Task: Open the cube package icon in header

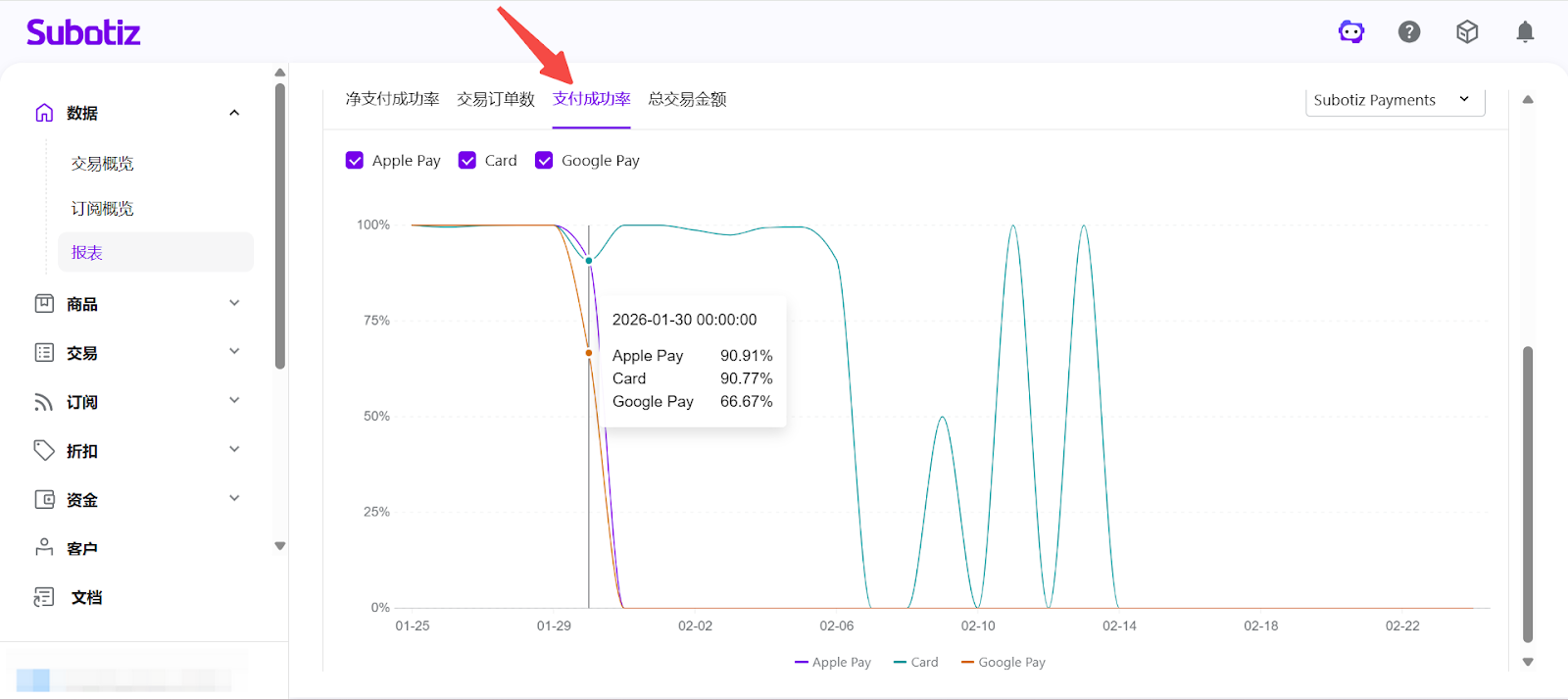Action: [x=1467, y=32]
